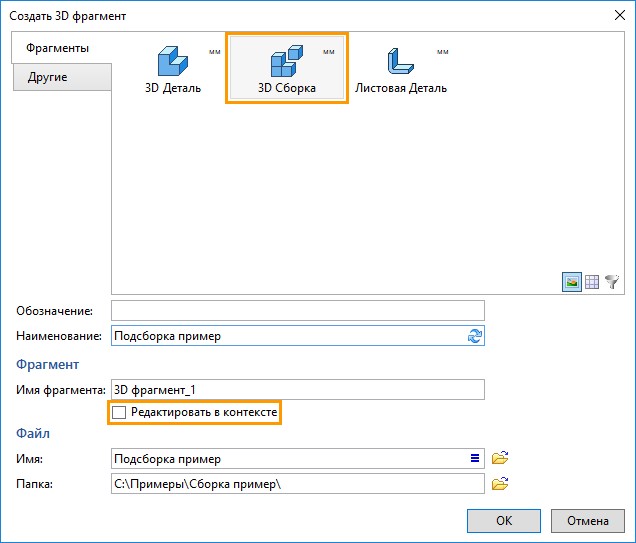The height and width of the screenshot is (543, 636).
Task: Click into the Наименование text field
Action: 298,336
